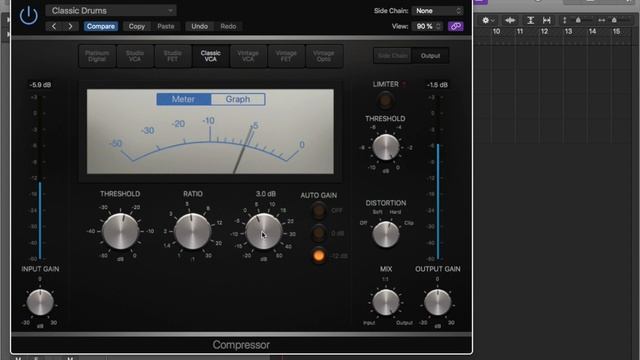Click the horizontal zoom slider

614,20
